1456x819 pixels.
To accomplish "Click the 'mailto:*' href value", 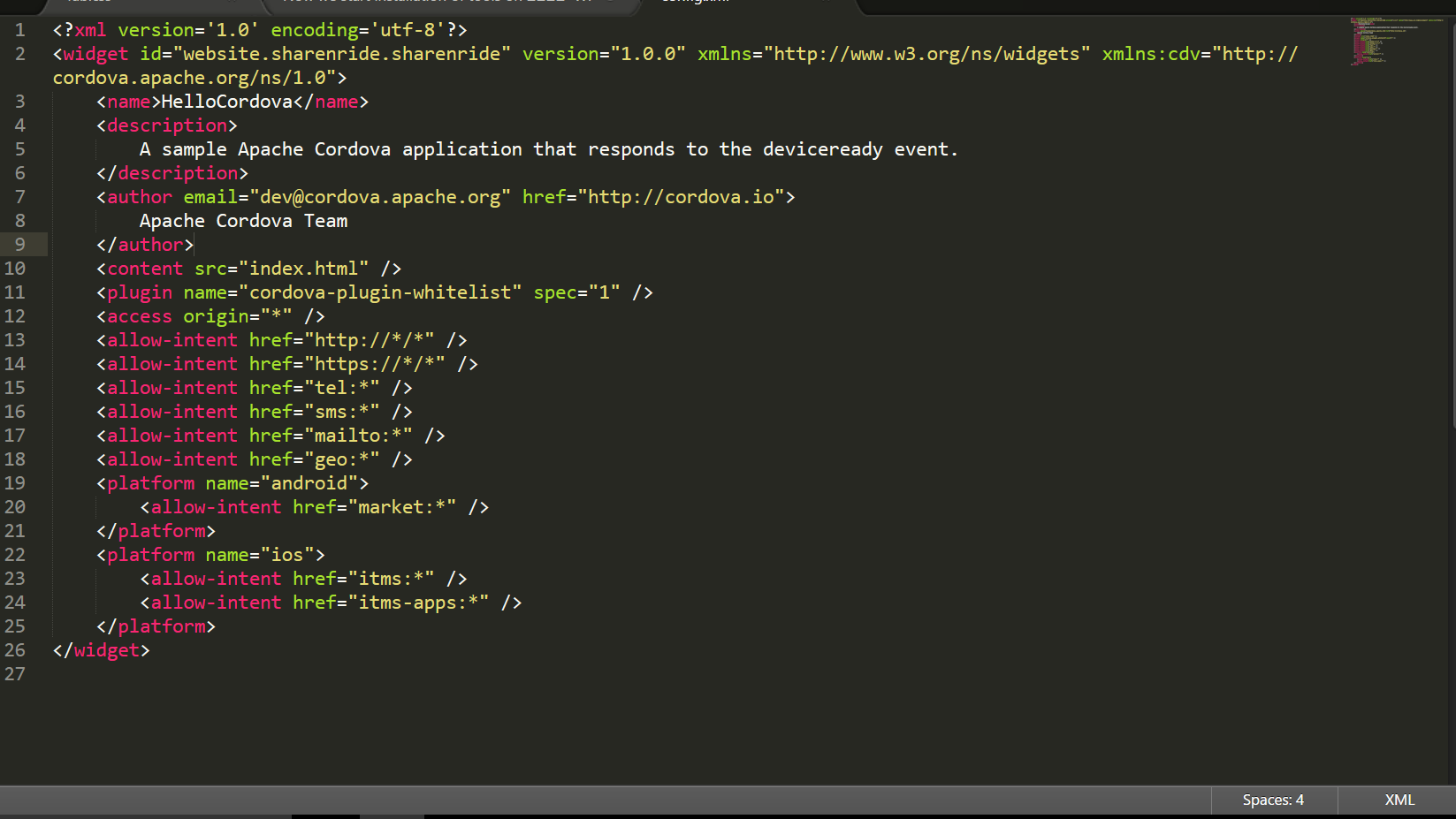I will [x=358, y=436].
